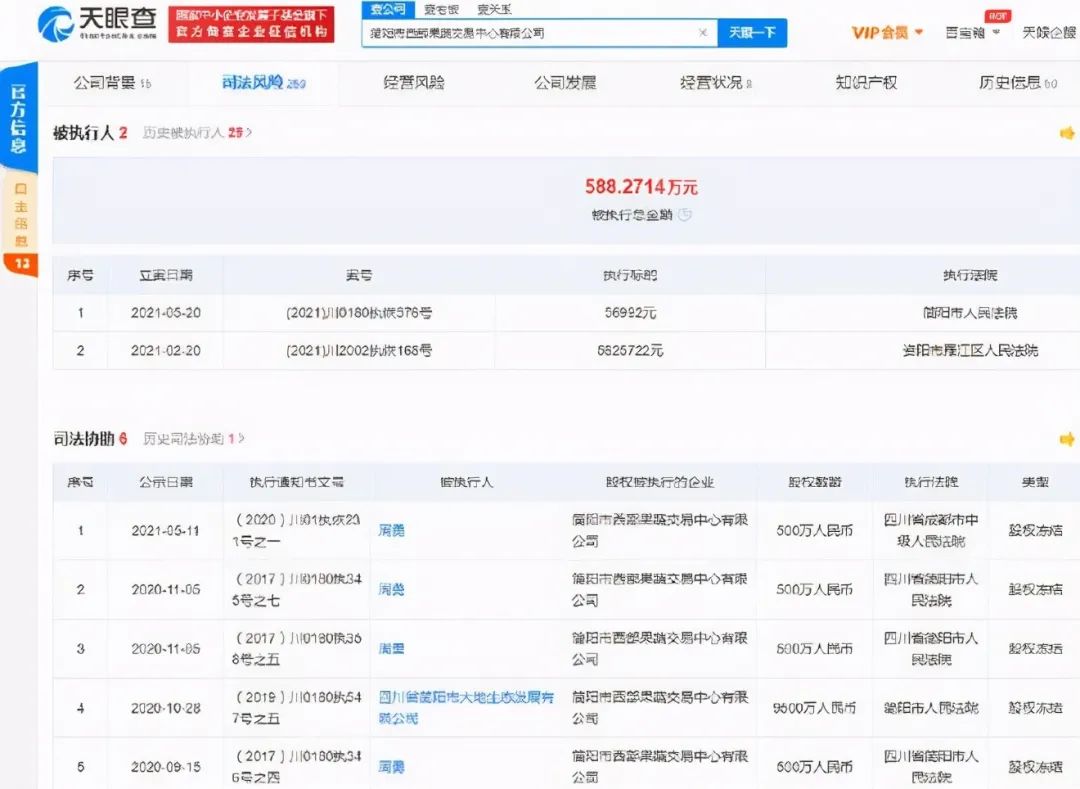Screen dimensions: 1080x789
Task: Open the 四川省简阳市大地生态发展有限公司 link
Action: (x=466, y=707)
